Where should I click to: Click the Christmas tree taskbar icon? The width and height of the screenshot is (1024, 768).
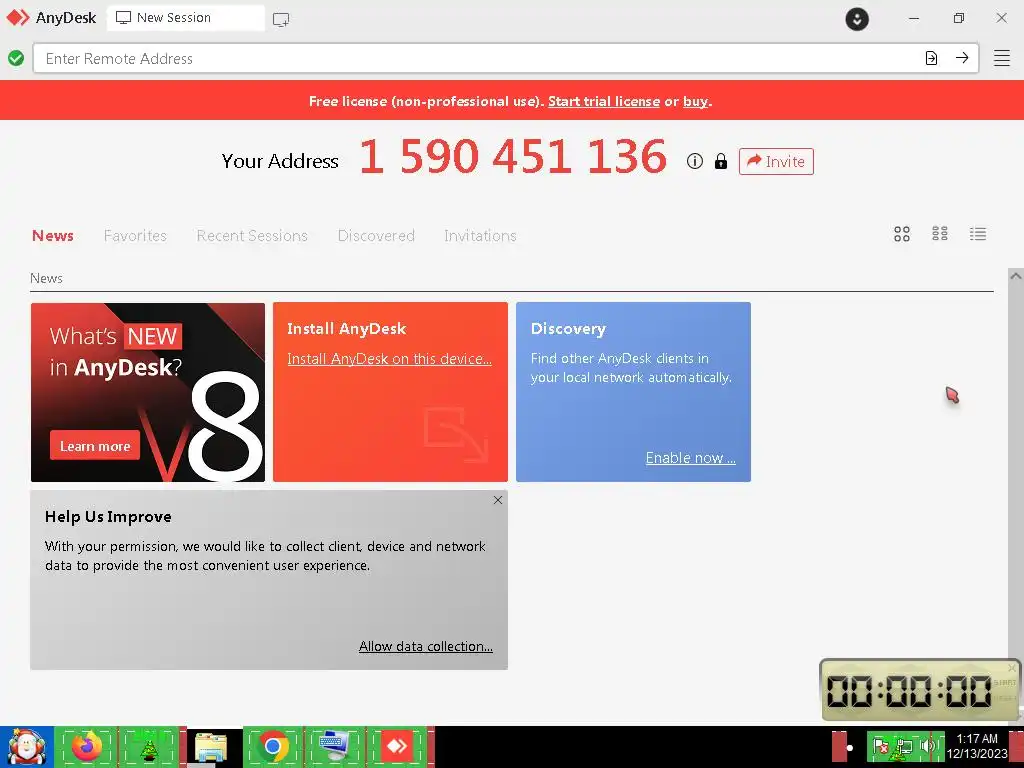pyautogui.click(x=150, y=747)
